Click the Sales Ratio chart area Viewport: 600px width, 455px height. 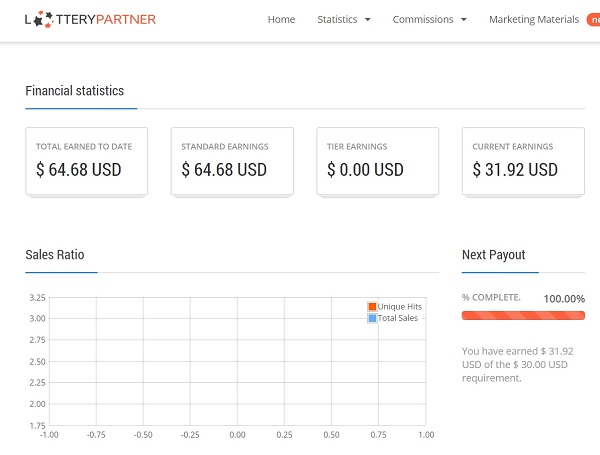point(238,361)
